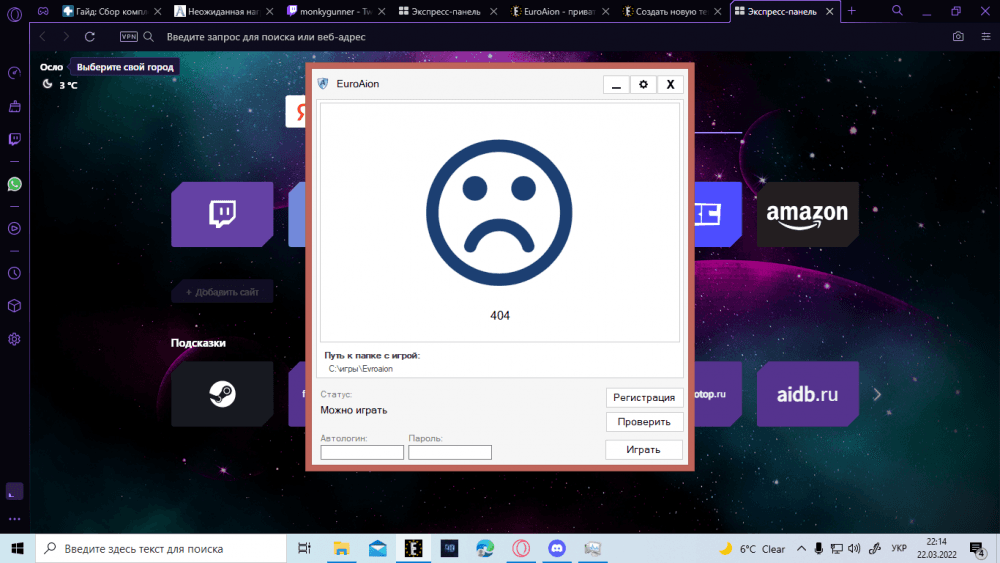This screenshot has height=563, width=1000.
Task: Open WhatsApp from the Opera sidebar
Action: point(14,184)
